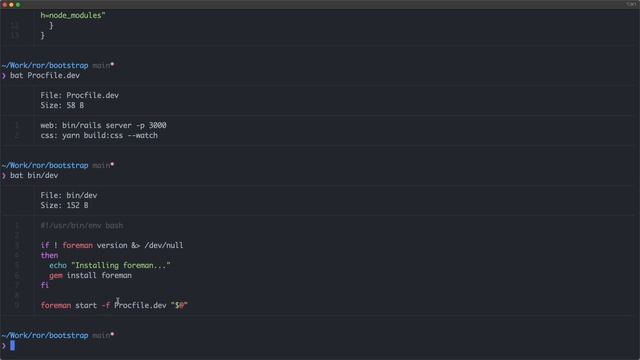The height and width of the screenshot is (360, 640).
Task: Click the bottom '~/Work/ror/bootstrap' prompt path
Action: [x=44, y=336]
